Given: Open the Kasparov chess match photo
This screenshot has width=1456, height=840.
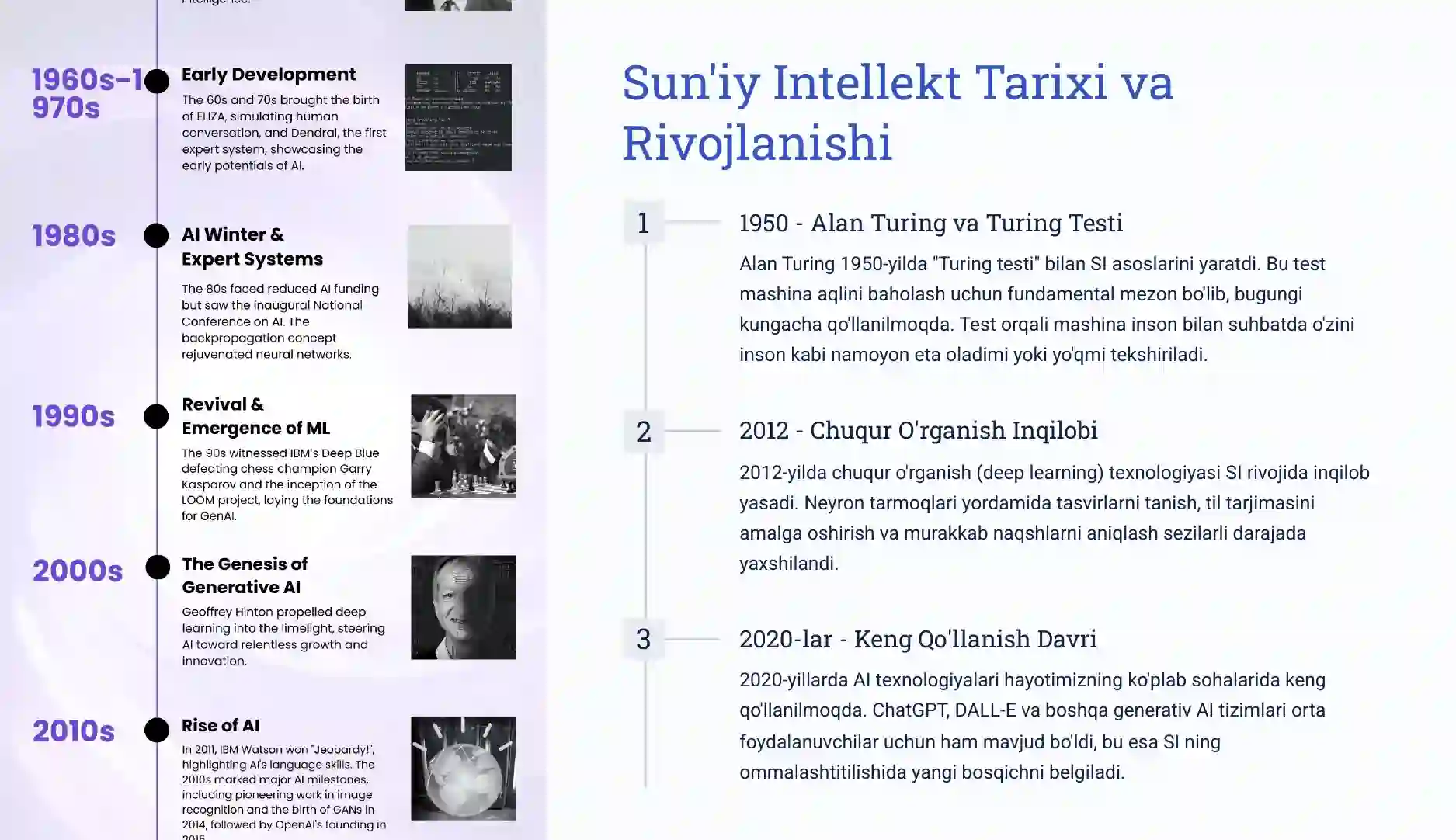Looking at the screenshot, I should pyautogui.click(x=463, y=446).
